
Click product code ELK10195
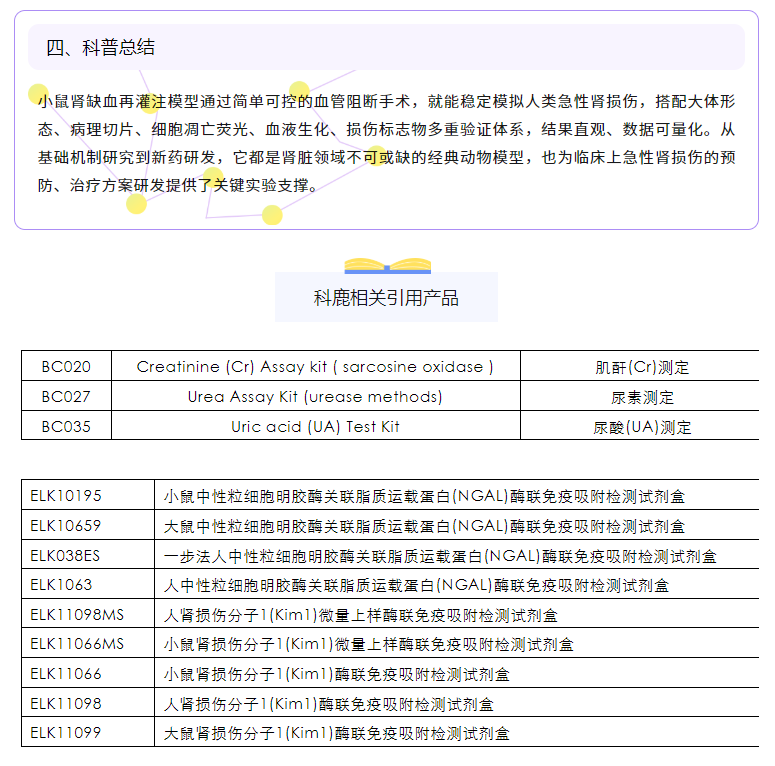click(x=66, y=496)
